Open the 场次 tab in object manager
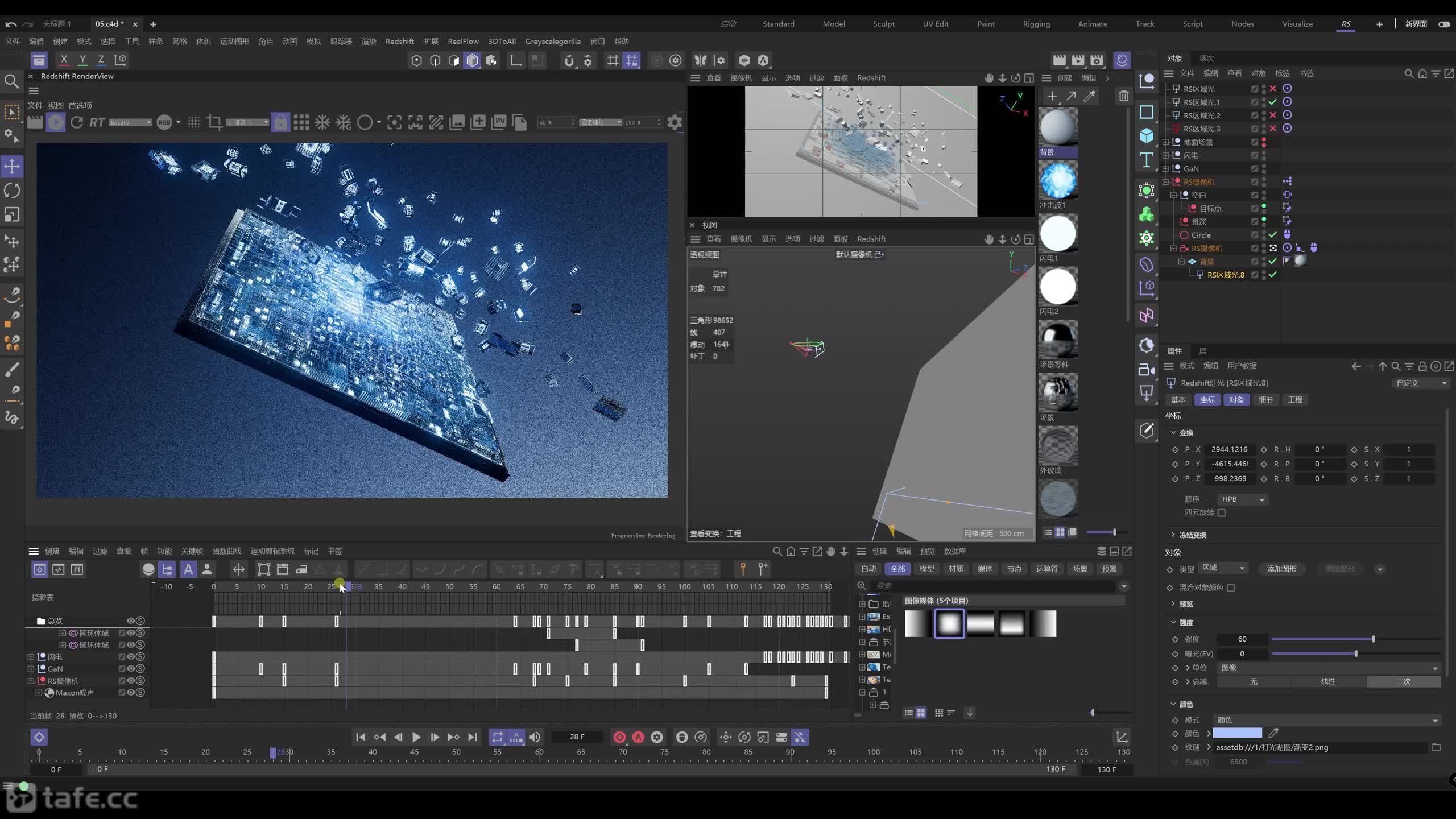The height and width of the screenshot is (819, 1456). click(x=1206, y=58)
